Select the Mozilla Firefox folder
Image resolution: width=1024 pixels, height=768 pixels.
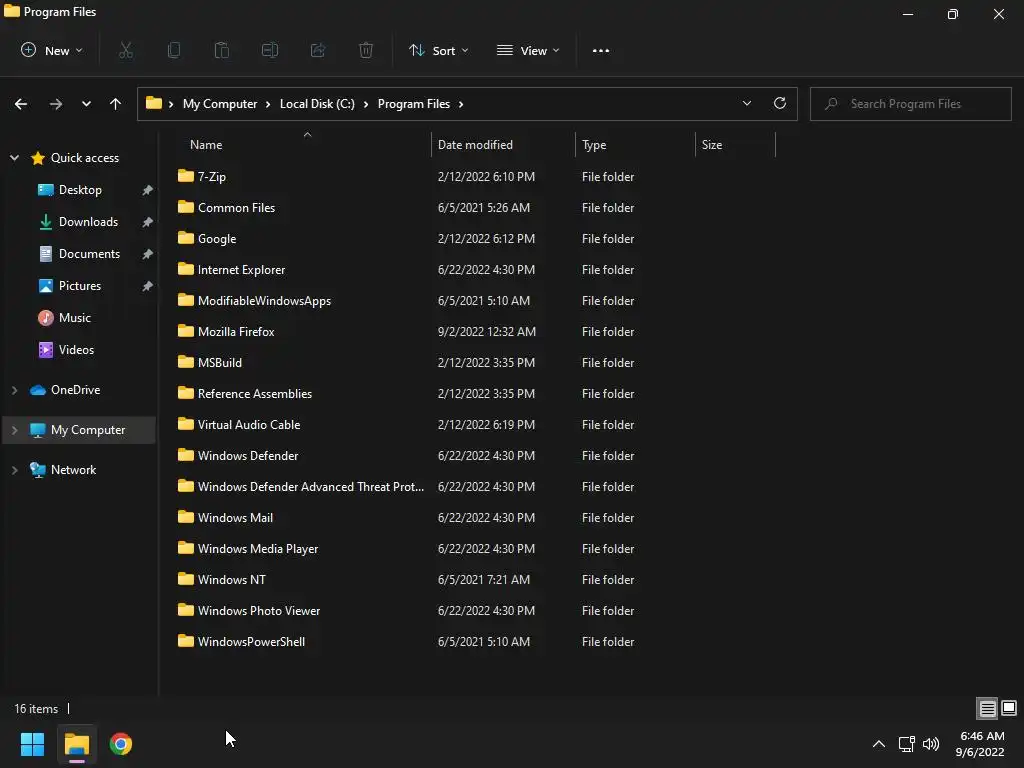[x=236, y=332]
